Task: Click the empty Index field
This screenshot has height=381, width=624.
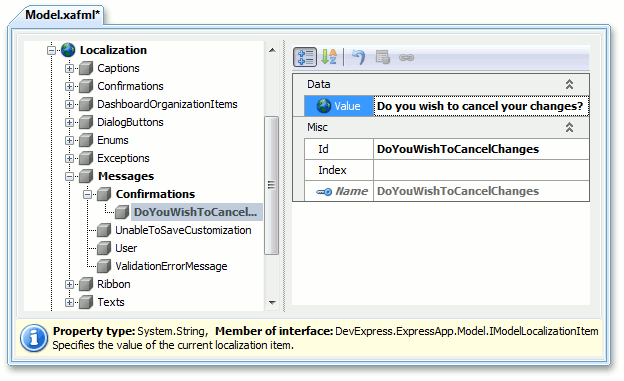Action: [x=481, y=170]
